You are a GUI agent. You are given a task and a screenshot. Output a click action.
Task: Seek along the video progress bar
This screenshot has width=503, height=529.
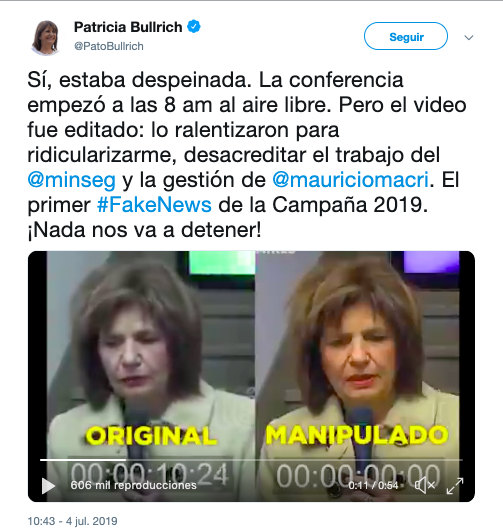251,460
